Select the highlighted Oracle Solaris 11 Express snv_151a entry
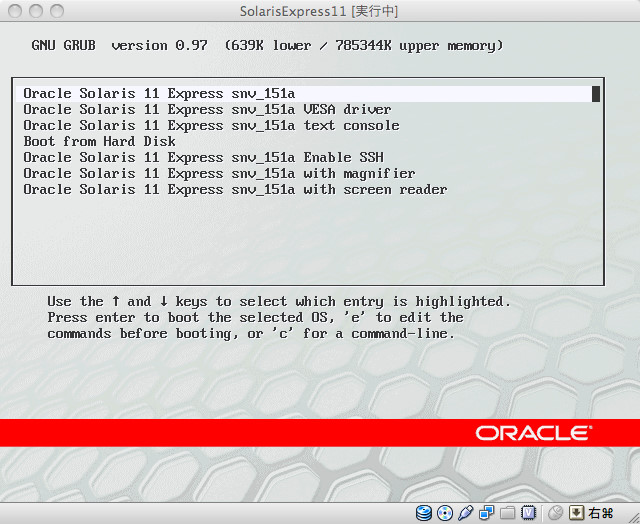Image resolution: width=640 pixels, height=524 pixels. click(x=308, y=93)
